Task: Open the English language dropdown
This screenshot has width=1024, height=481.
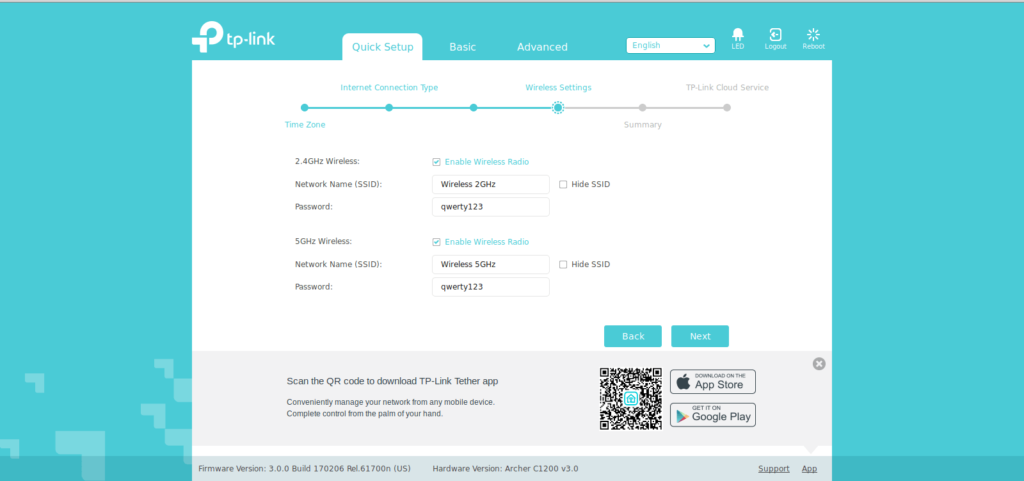Action: 670,45
